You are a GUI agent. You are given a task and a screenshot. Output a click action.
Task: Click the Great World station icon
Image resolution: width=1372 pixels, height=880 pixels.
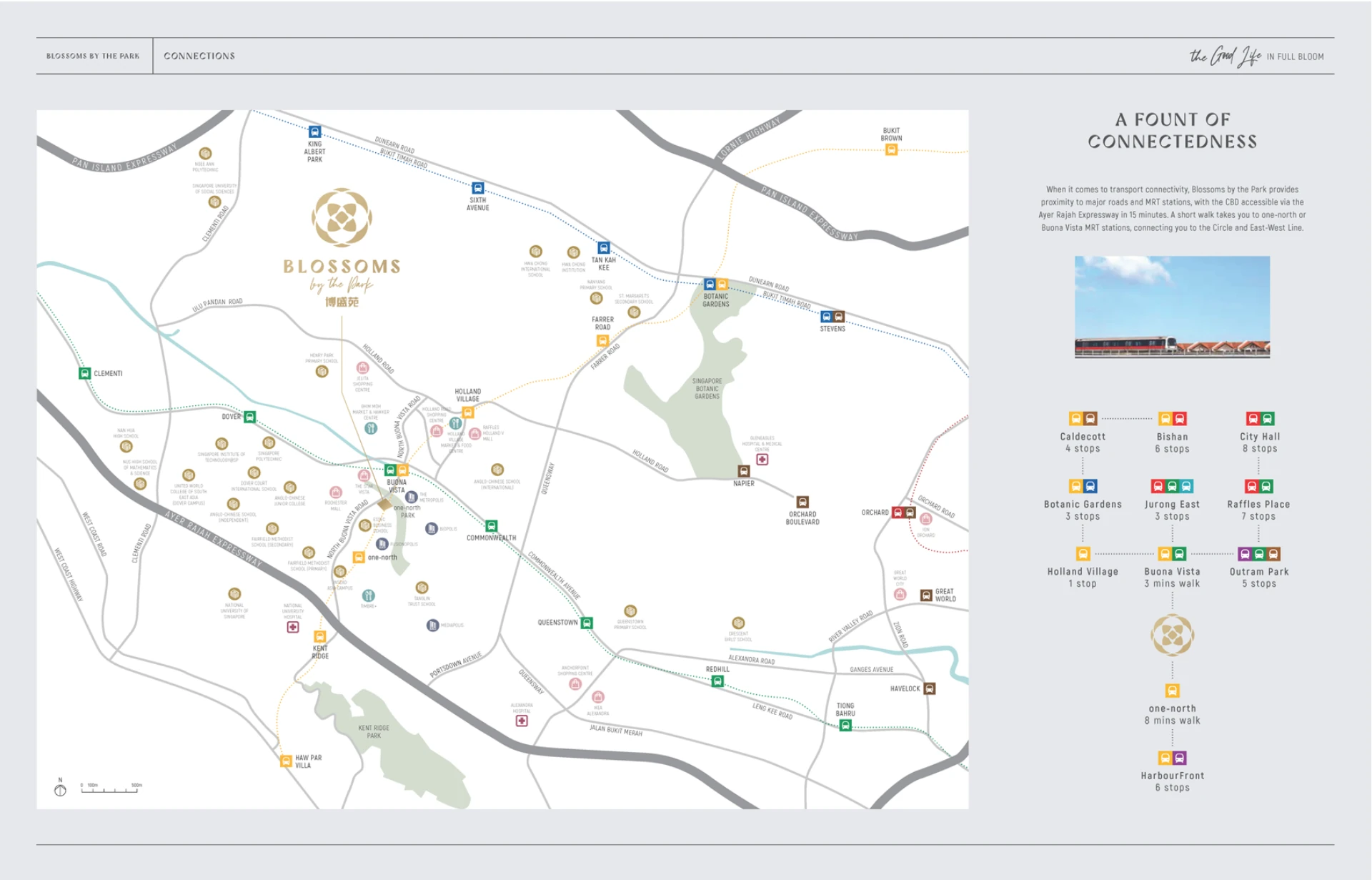pos(926,595)
